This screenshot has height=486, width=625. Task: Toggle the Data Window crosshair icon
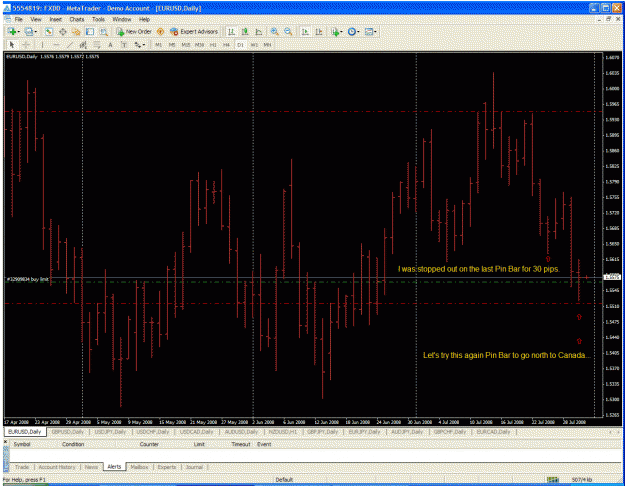[x=63, y=31]
